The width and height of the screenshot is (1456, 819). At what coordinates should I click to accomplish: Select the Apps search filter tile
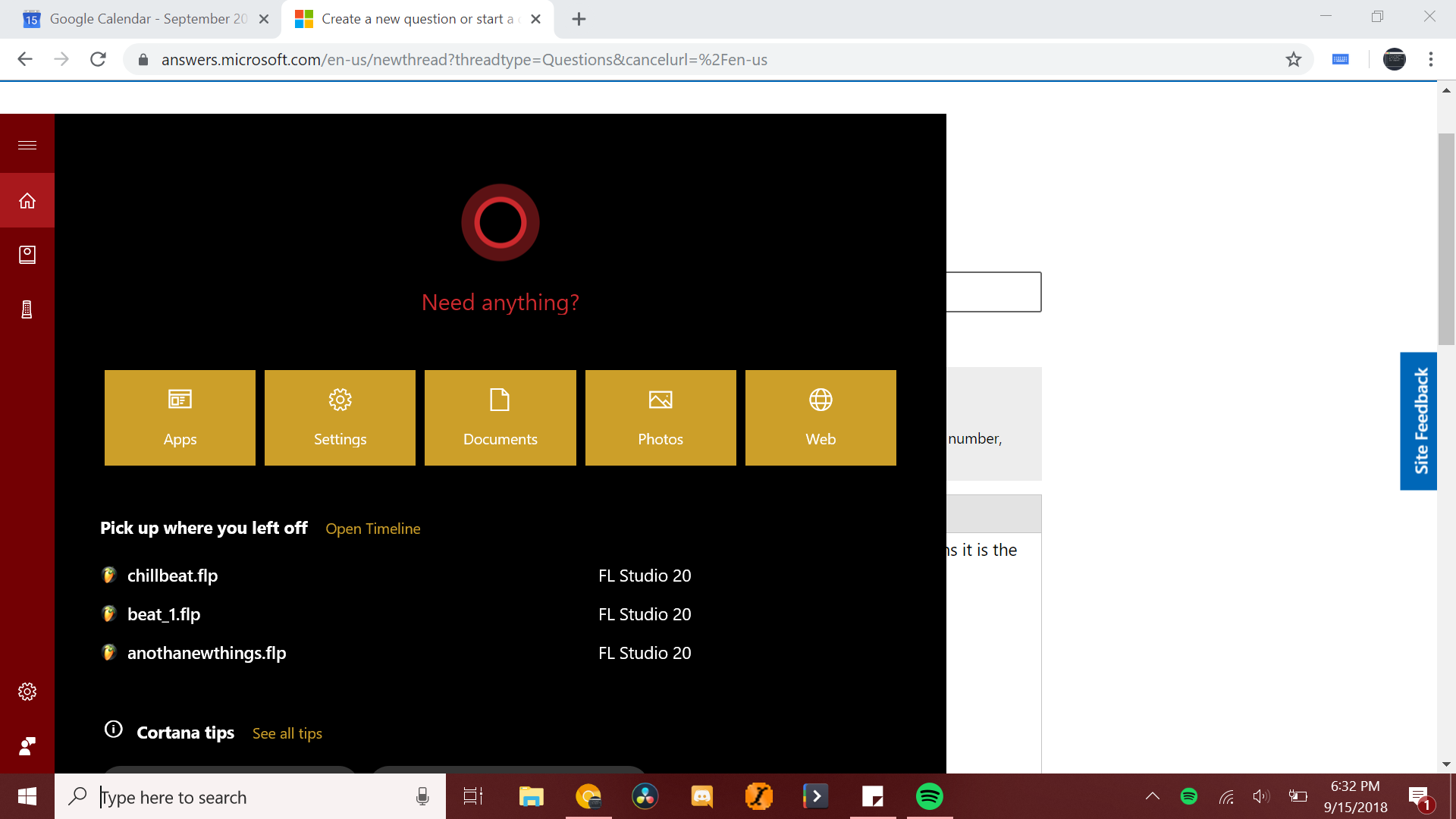pos(180,418)
